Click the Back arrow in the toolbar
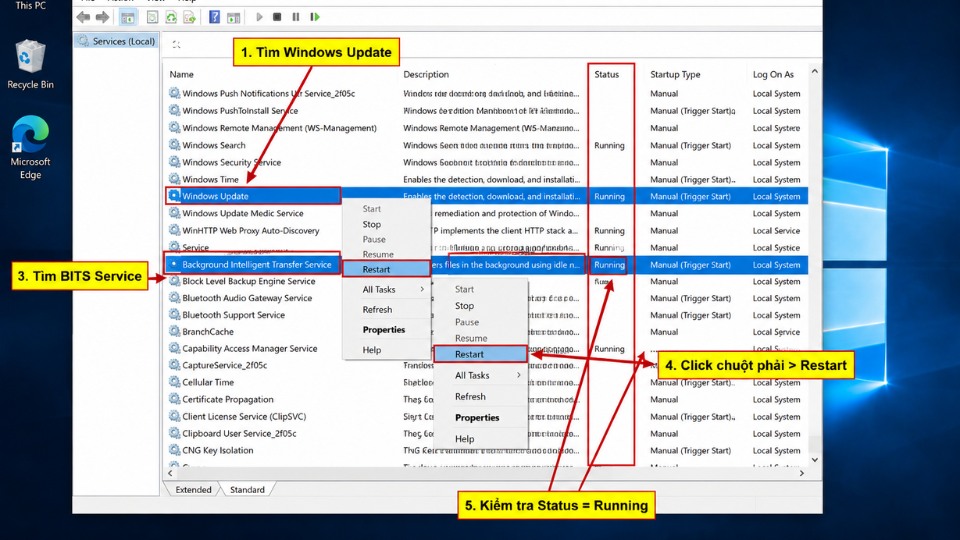The image size is (960, 540). click(x=83, y=17)
